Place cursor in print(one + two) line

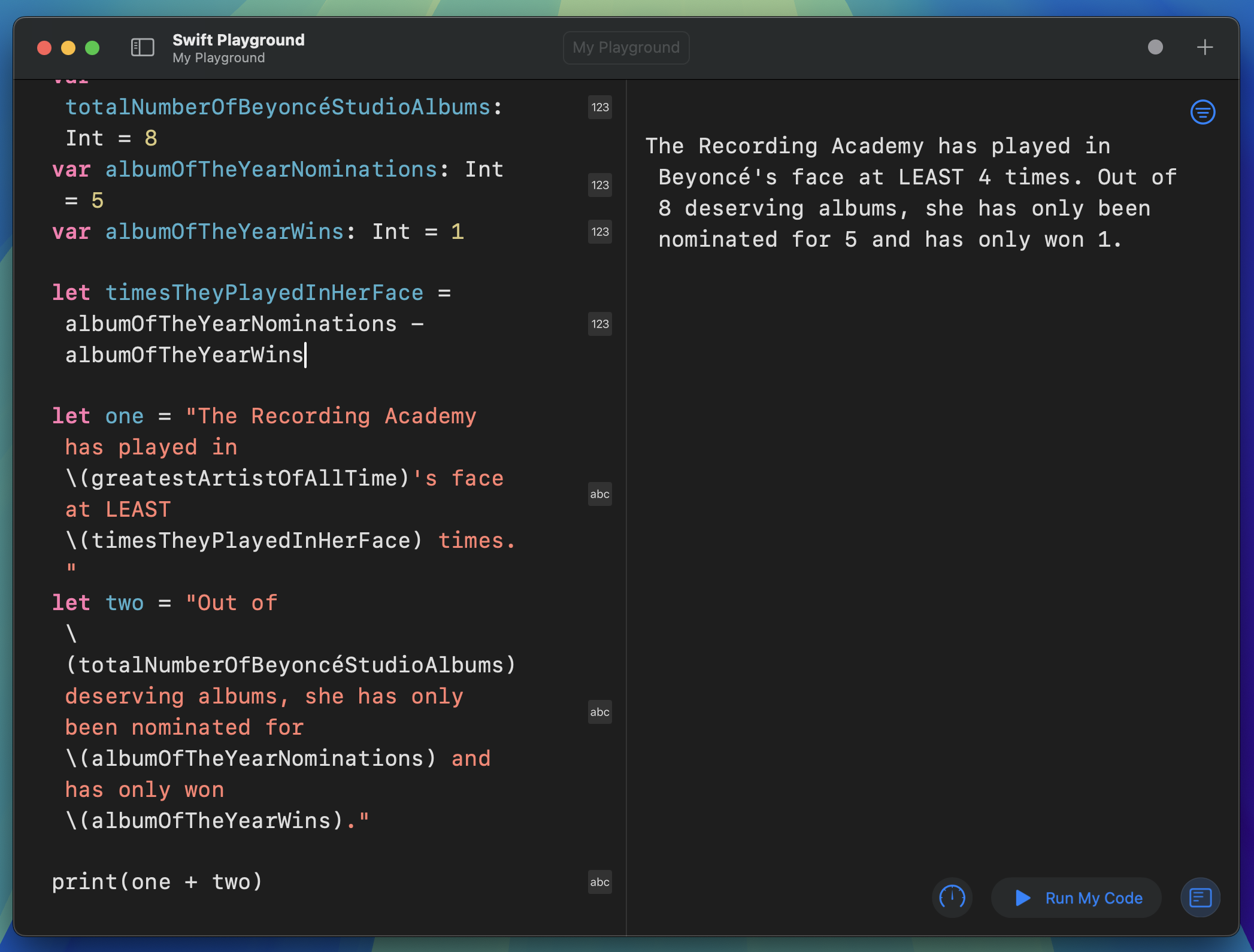tap(157, 882)
